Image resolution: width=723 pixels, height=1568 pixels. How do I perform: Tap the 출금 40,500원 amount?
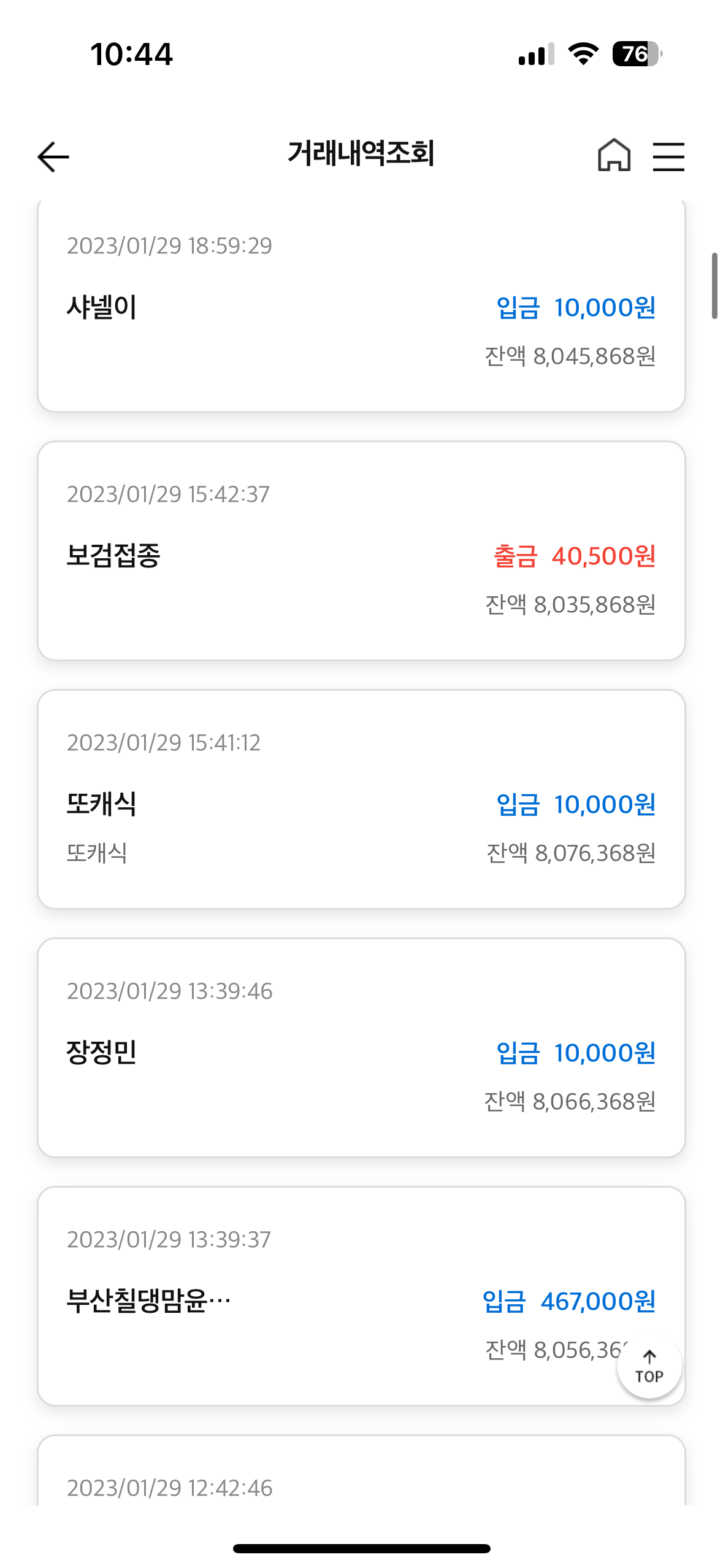(x=575, y=556)
